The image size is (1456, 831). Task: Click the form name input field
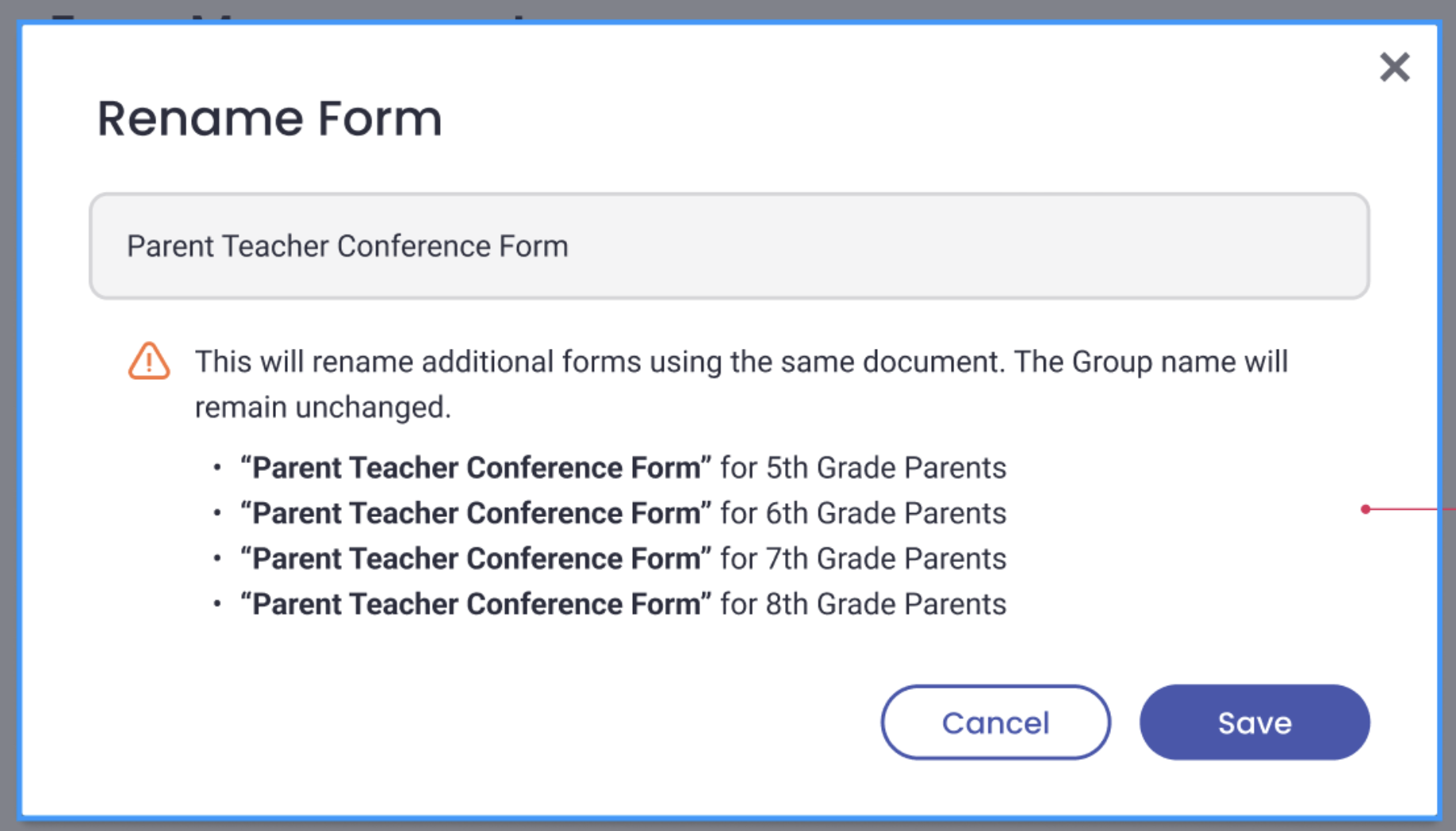click(729, 246)
